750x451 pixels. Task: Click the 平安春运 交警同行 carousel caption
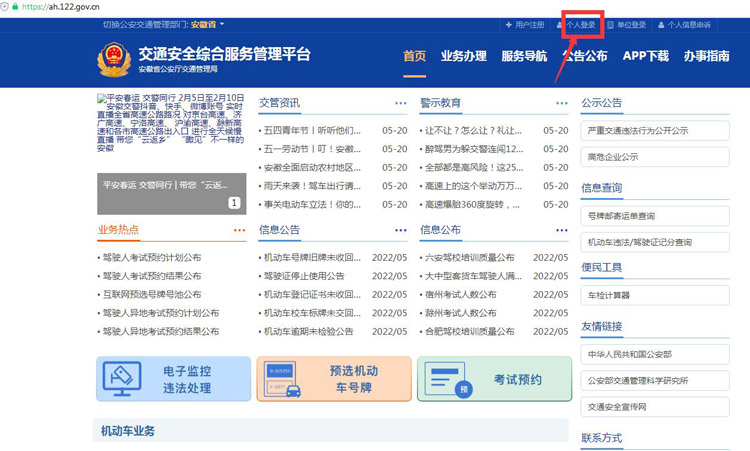pyautogui.click(x=165, y=185)
